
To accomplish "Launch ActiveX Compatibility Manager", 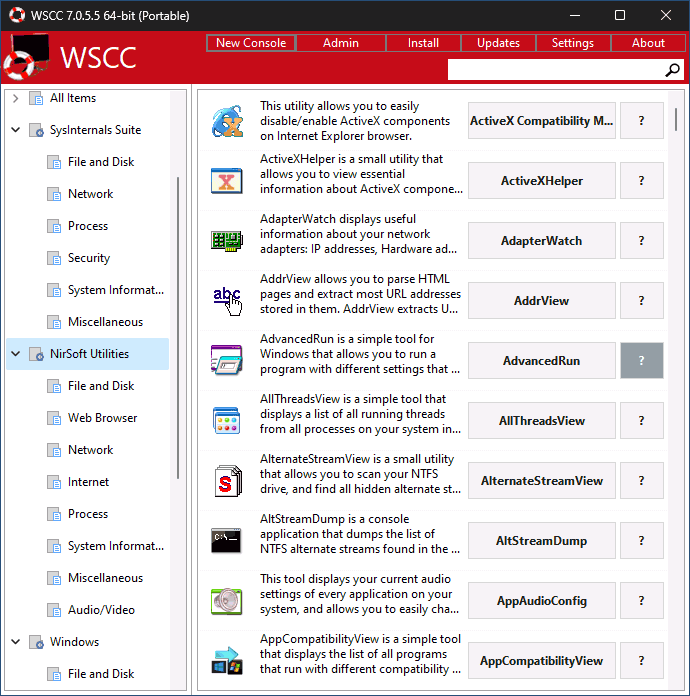I will coord(542,121).
